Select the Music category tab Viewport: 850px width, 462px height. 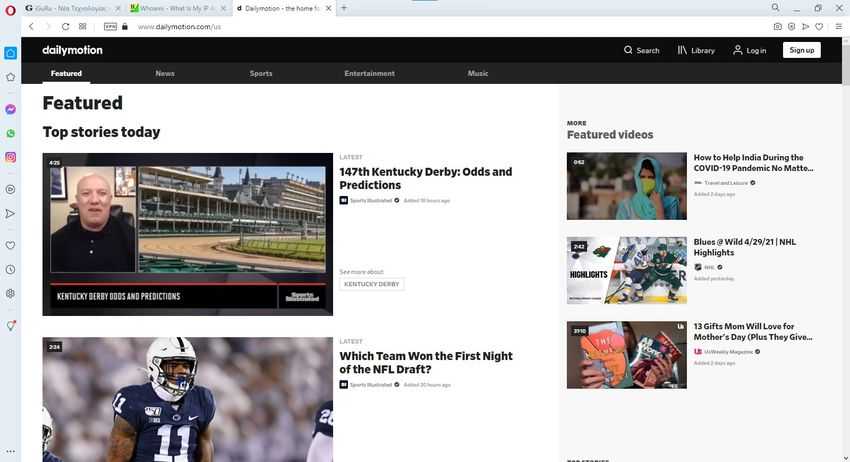click(x=478, y=73)
